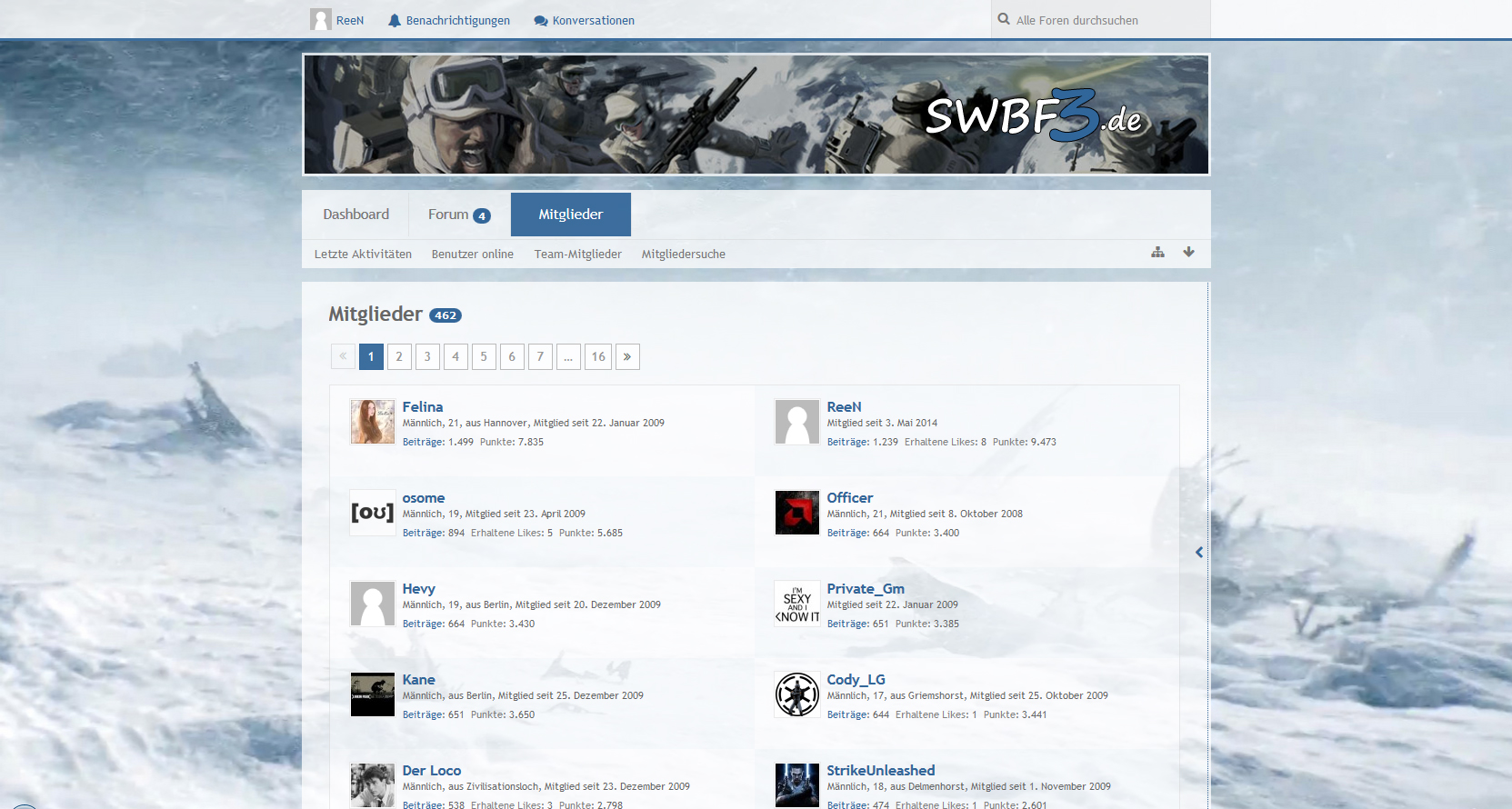Open Officer's red avatar
Viewport: 1512px width, 809px height.
point(797,513)
